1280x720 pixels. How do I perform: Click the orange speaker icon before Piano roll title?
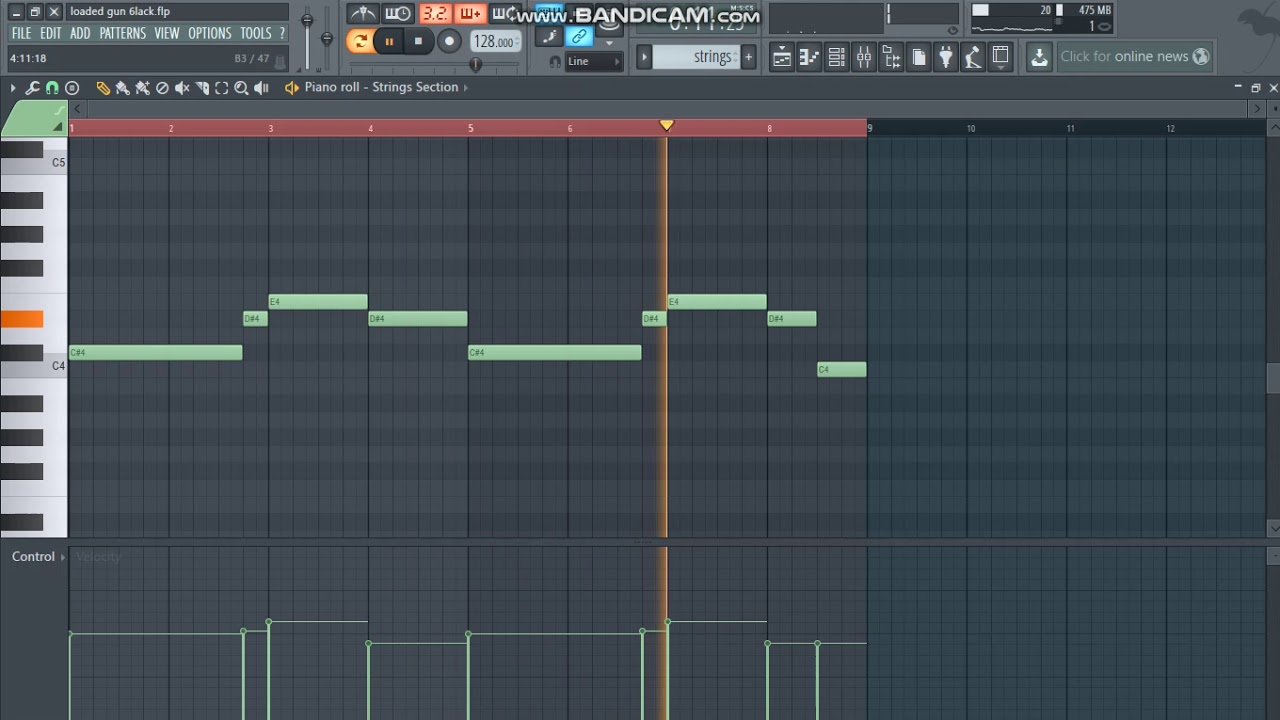point(291,88)
